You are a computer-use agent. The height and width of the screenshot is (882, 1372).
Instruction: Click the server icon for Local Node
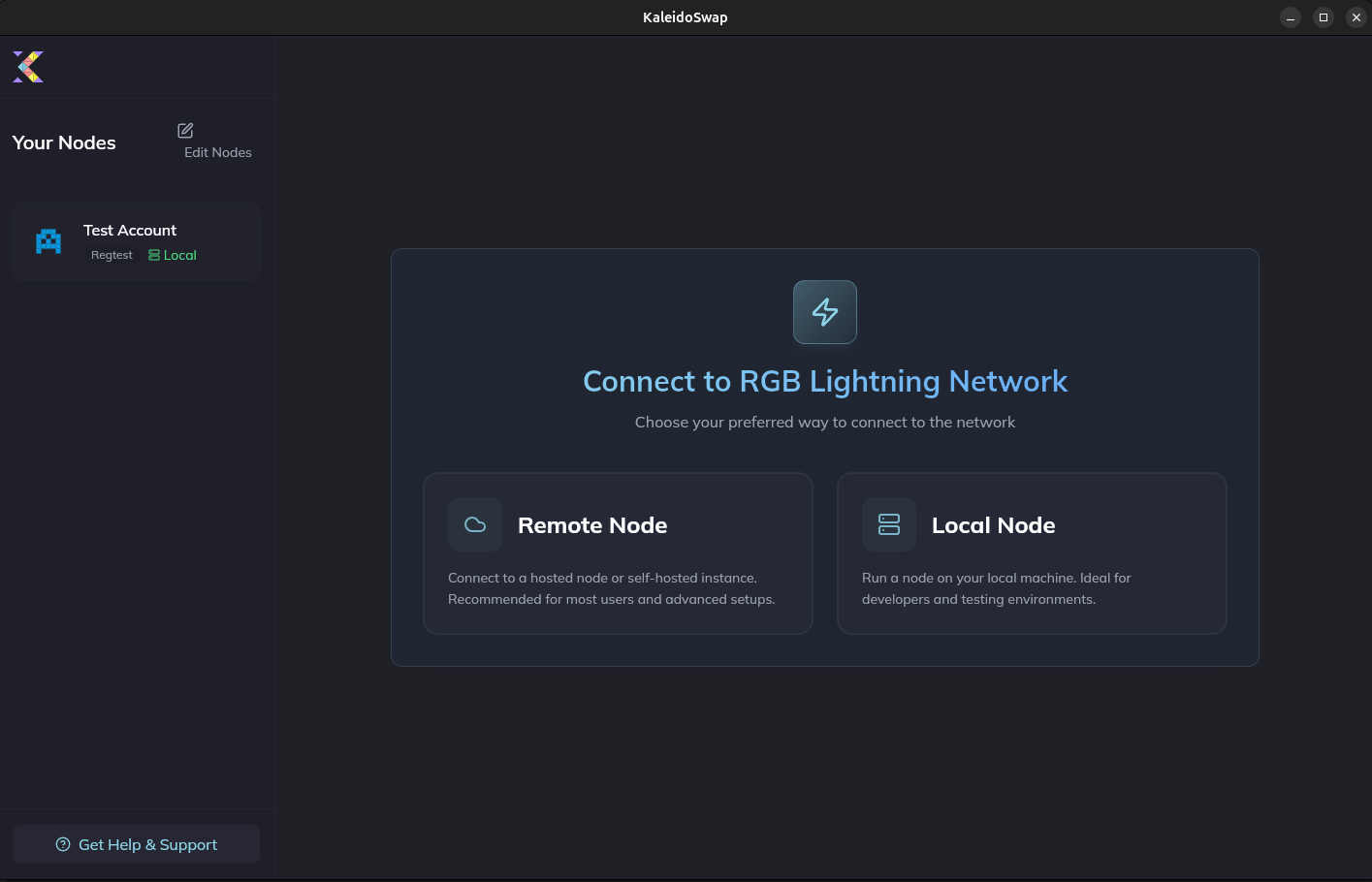tap(889, 524)
